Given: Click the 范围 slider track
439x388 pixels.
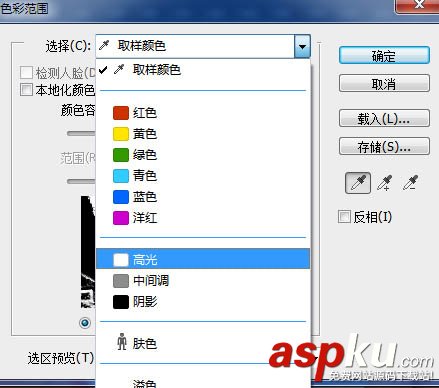Looking at the screenshot, I should click(81, 181).
